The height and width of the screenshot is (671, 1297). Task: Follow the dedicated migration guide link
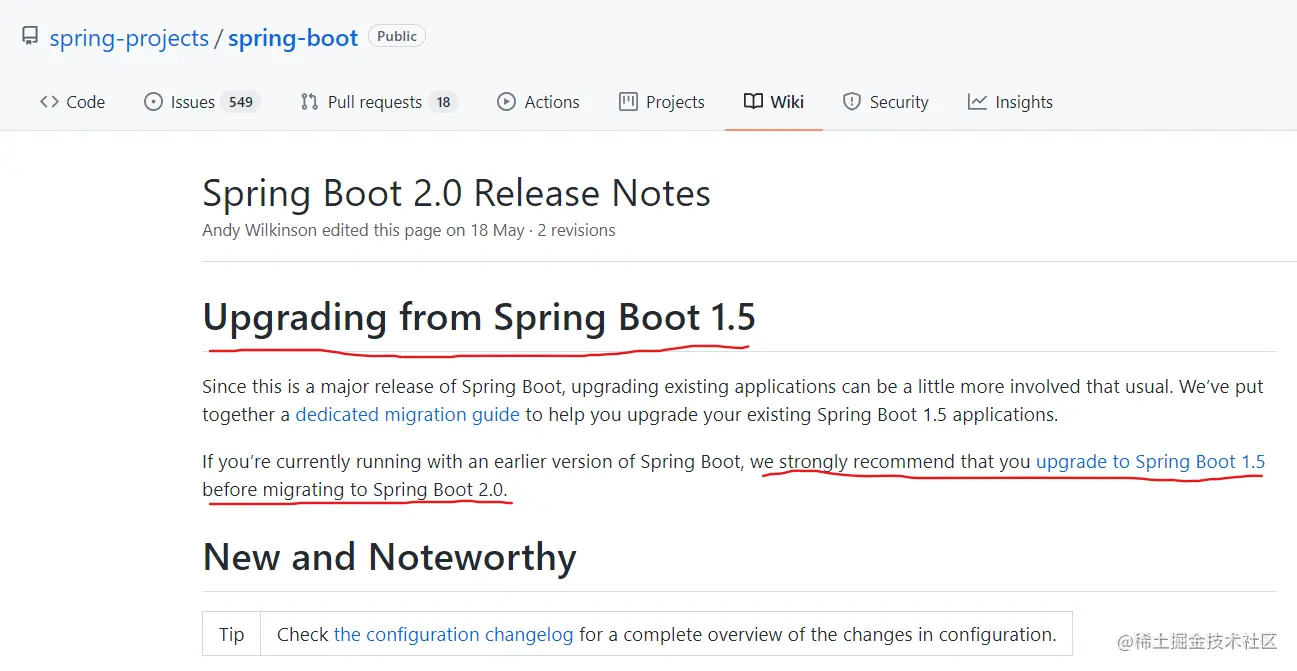click(408, 414)
